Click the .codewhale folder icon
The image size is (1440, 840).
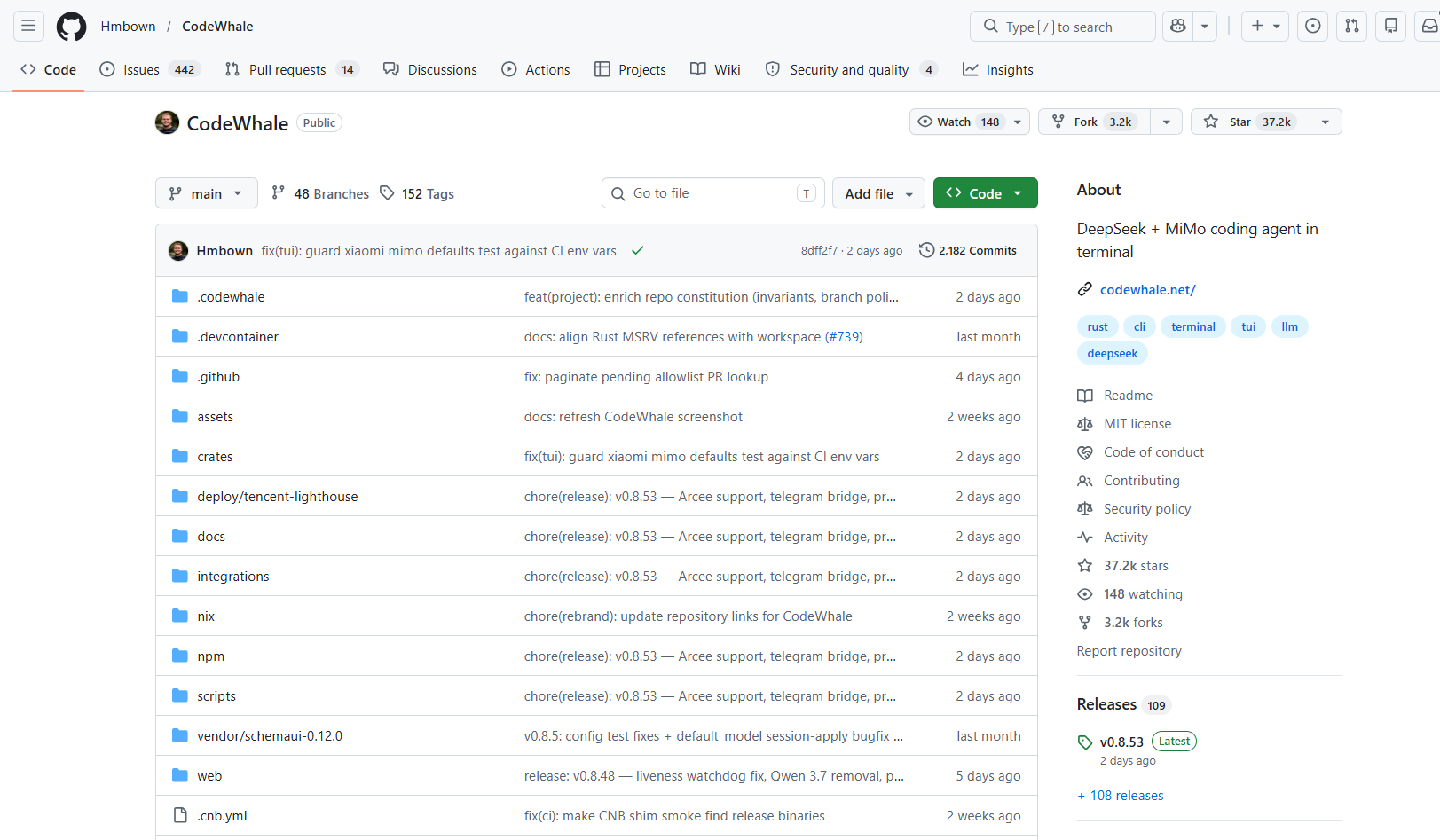pyautogui.click(x=180, y=296)
